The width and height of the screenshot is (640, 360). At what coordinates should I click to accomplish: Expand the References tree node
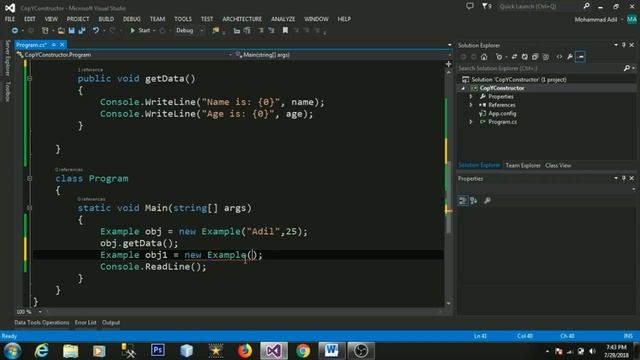click(471, 105)
